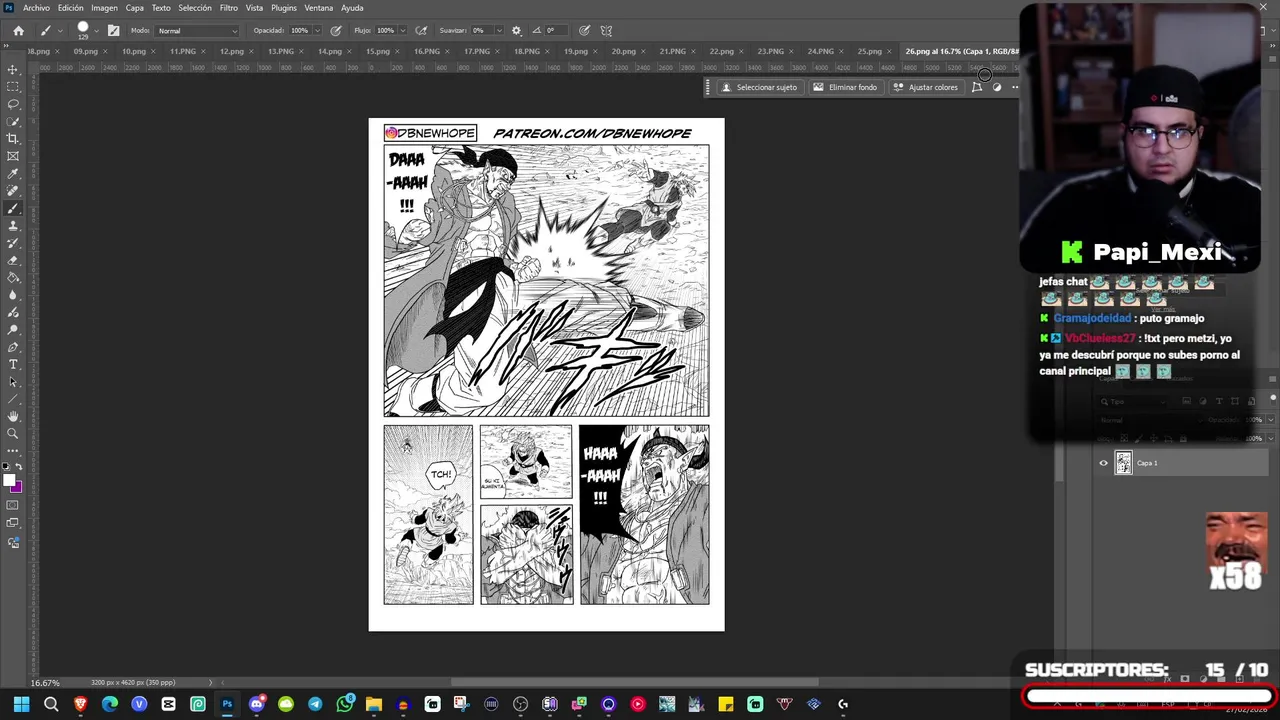This screenshot has height=720, width=1280.
Task: Select the Frame tool
Action: [13, 156]
